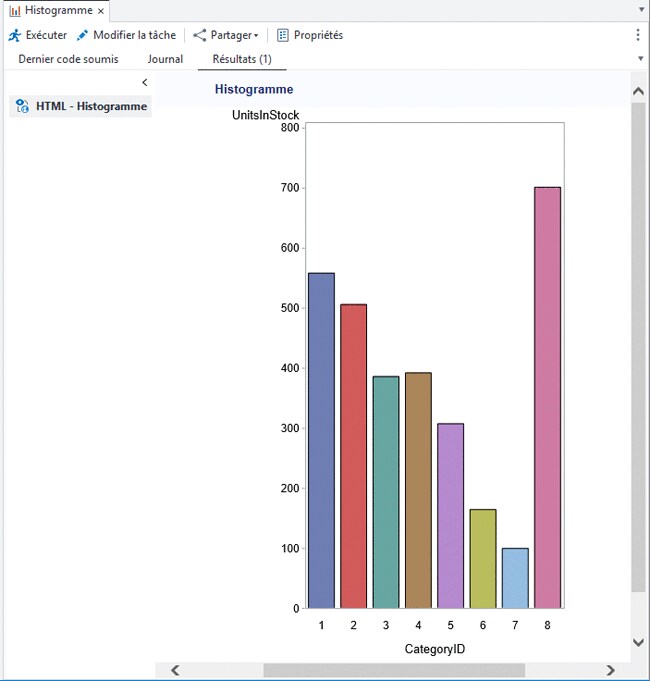Close the Histogramme tab

(101, 10)
